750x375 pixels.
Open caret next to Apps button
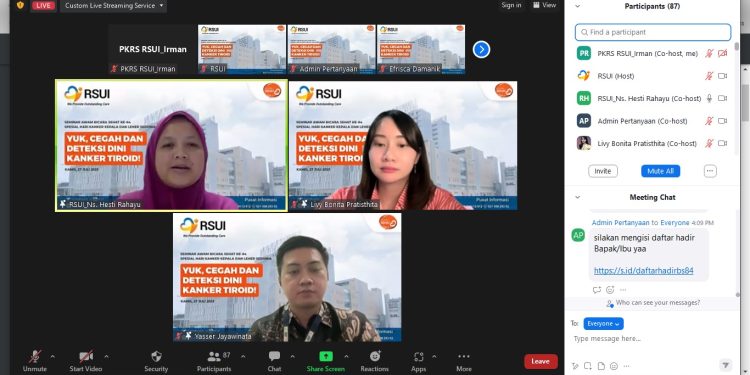click(434, 356)
